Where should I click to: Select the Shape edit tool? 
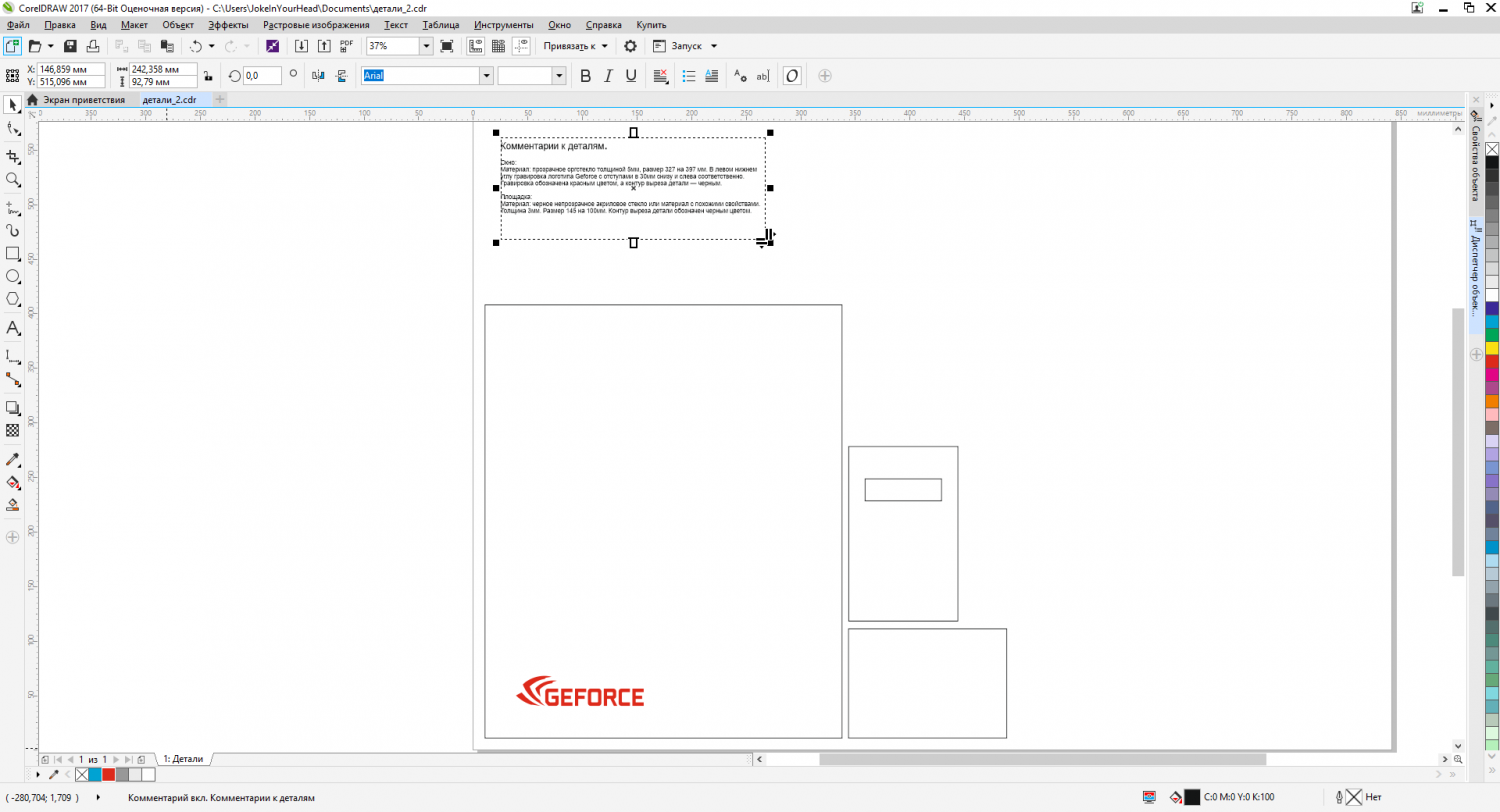tap(13, 129)
